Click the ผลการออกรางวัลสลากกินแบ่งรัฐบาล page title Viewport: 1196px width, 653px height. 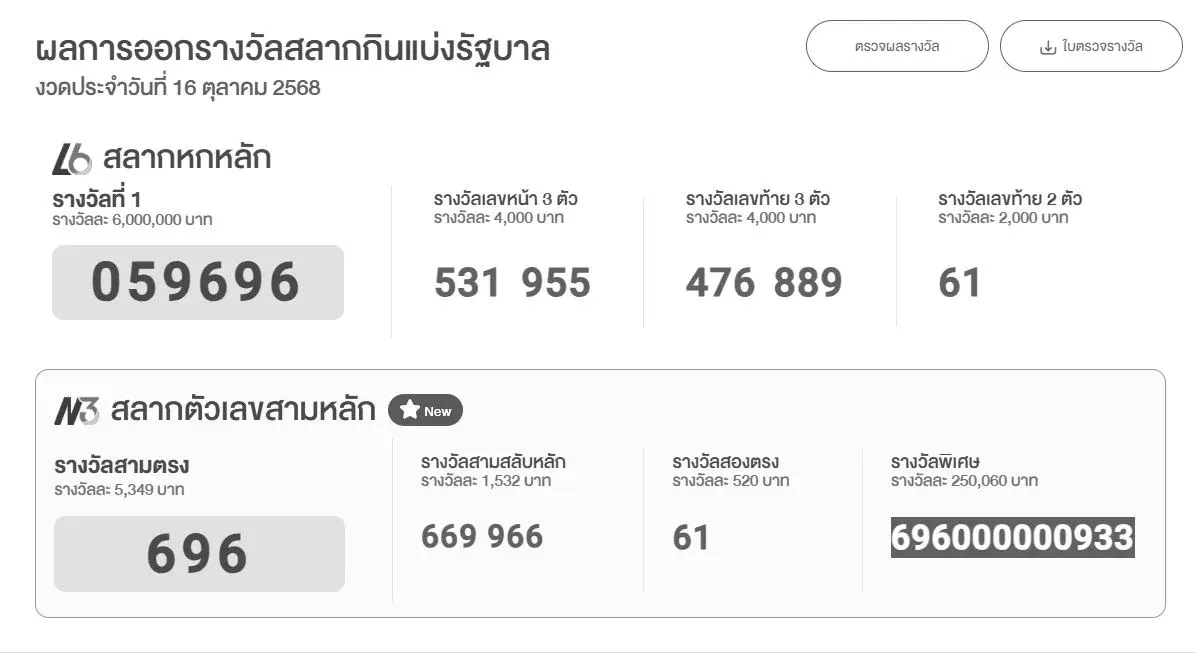point(292,48)
